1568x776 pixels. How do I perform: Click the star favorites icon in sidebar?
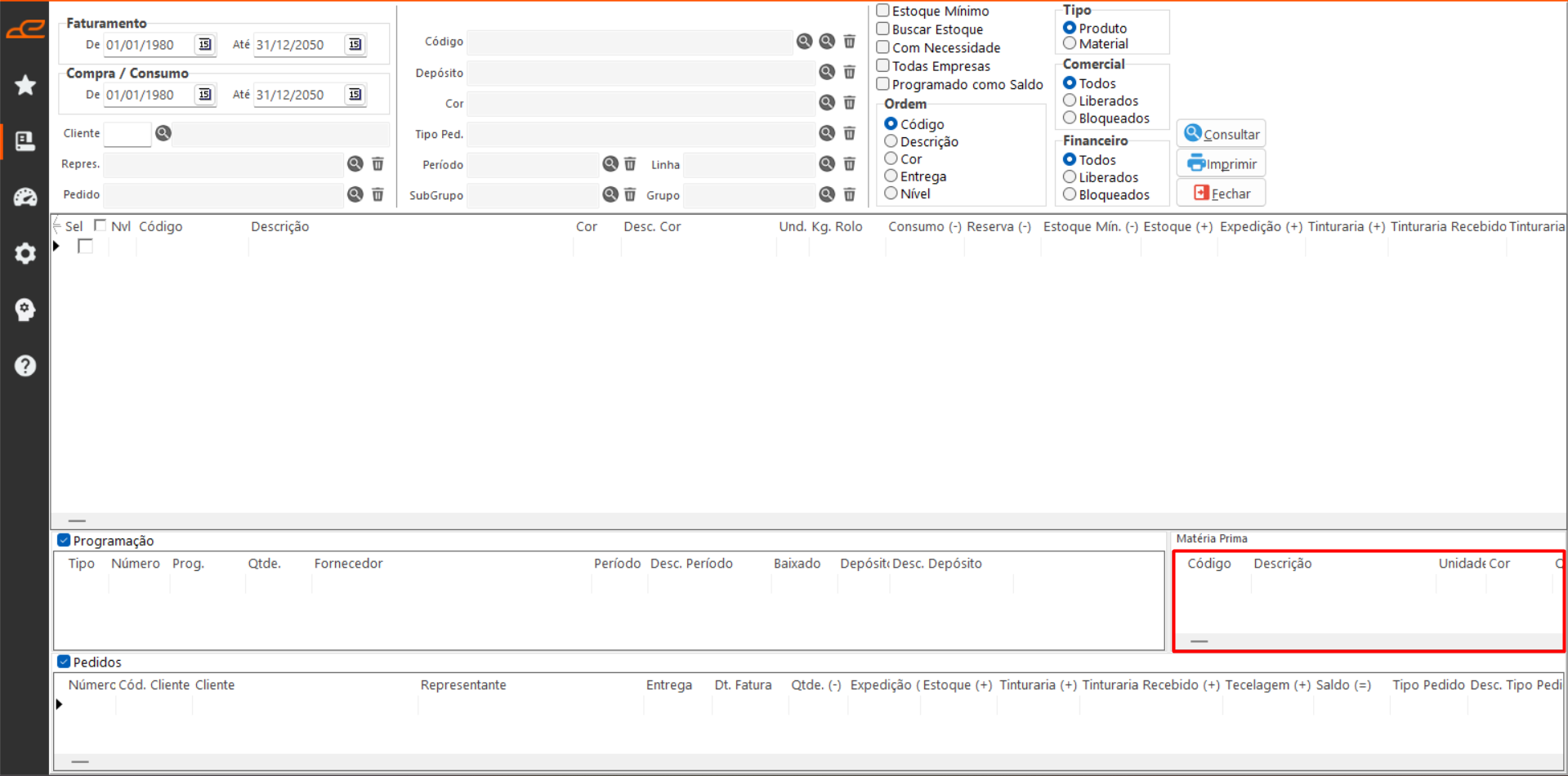coord(25,85)
